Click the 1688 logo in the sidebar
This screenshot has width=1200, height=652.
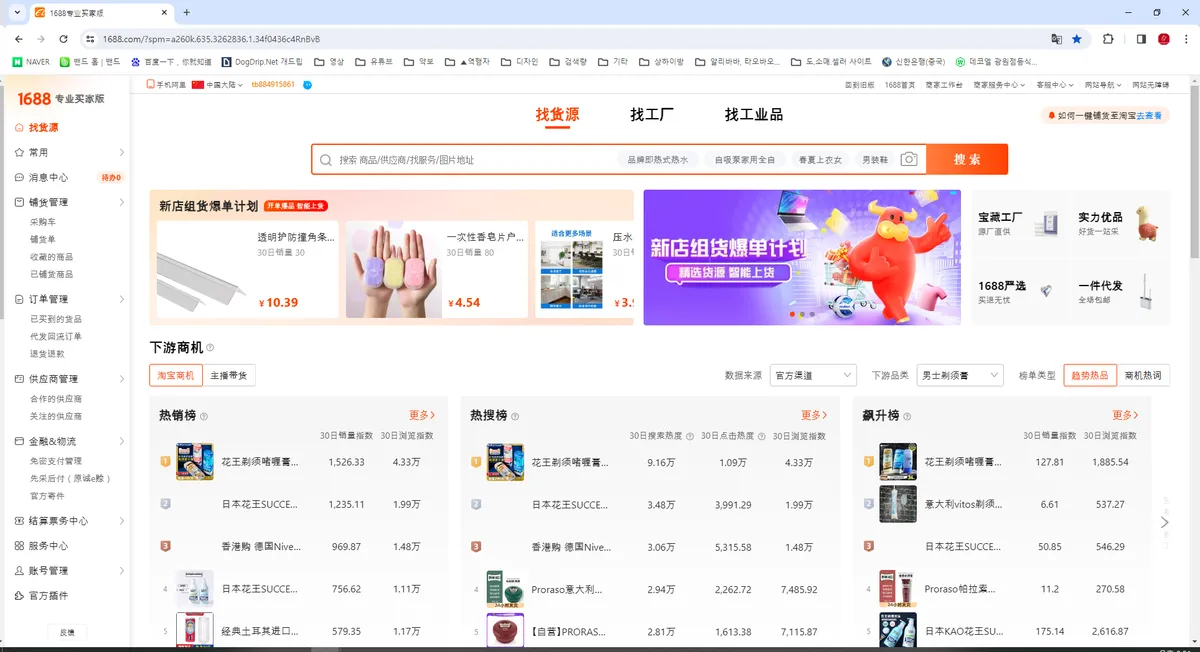pyautogui.click(x=34, y=99)
